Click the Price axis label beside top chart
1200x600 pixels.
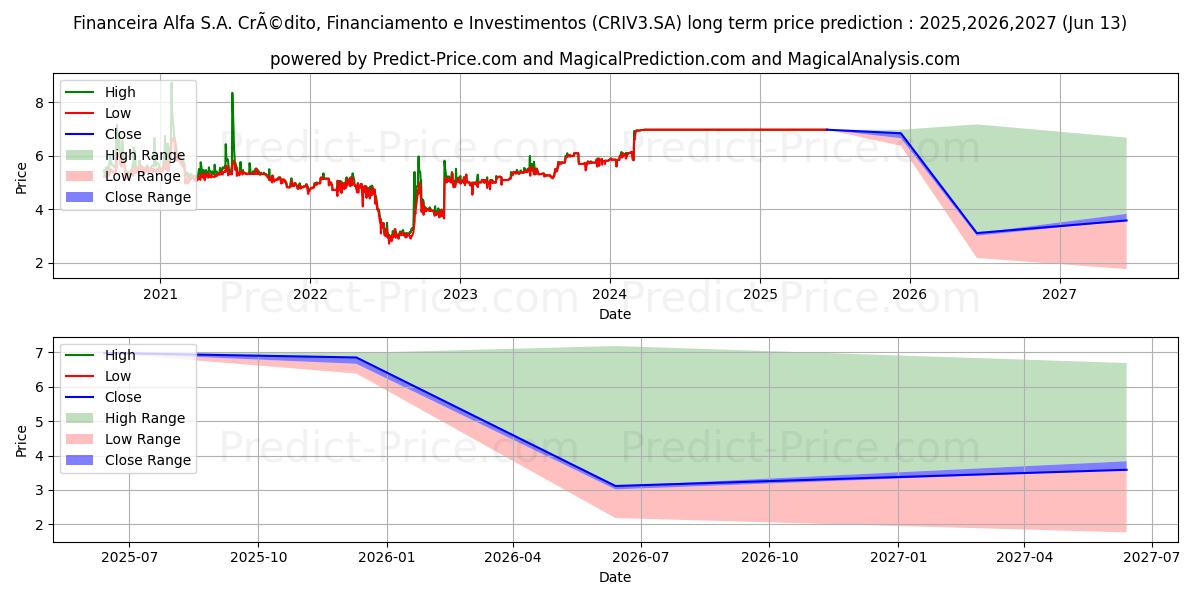coord(22,177)
